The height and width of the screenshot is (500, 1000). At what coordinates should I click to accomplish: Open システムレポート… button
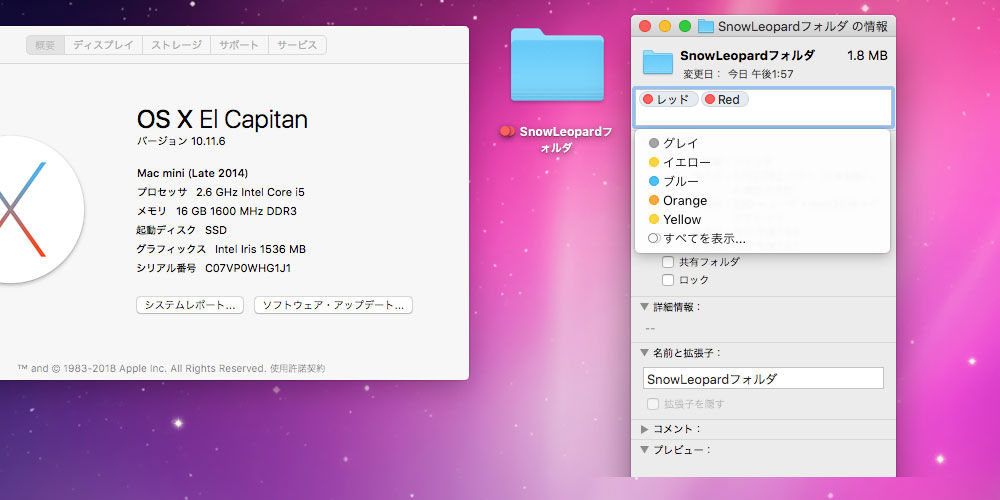pos(190,305)
